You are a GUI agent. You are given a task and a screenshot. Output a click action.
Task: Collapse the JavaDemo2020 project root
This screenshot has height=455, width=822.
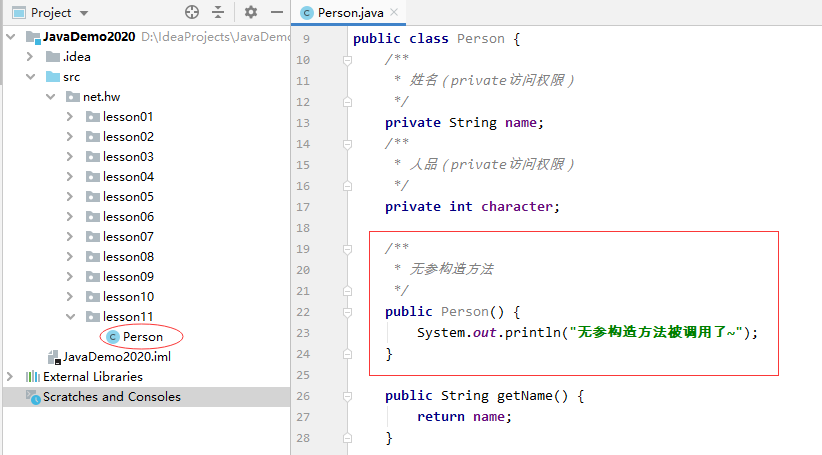coord(11,37)
